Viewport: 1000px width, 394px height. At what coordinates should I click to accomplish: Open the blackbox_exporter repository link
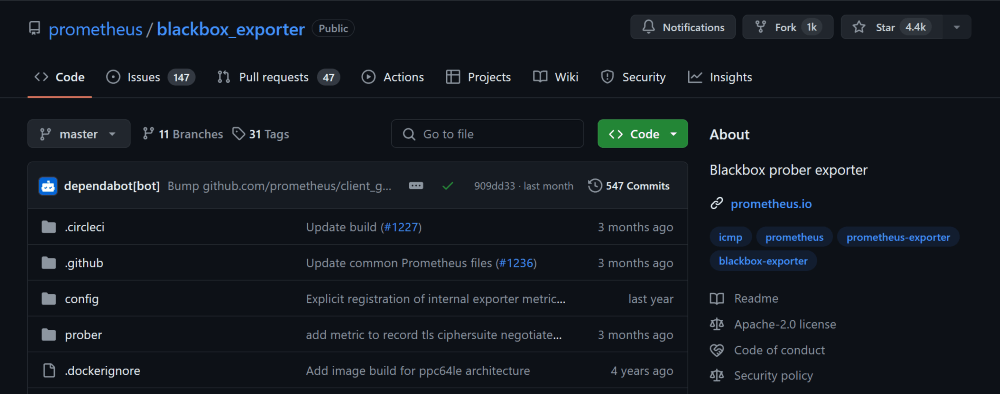click(231, 29)
